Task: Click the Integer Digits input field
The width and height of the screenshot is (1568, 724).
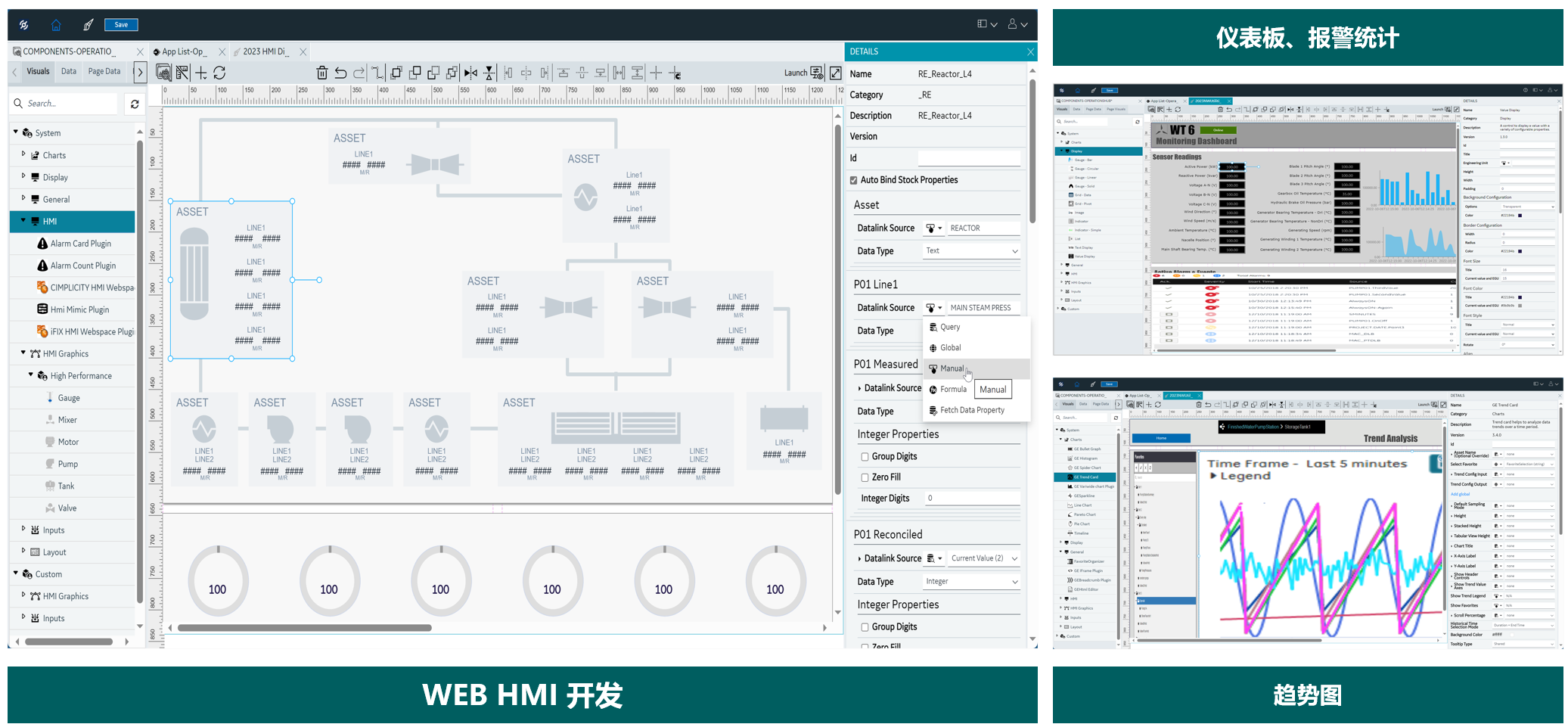Action: 970,499
